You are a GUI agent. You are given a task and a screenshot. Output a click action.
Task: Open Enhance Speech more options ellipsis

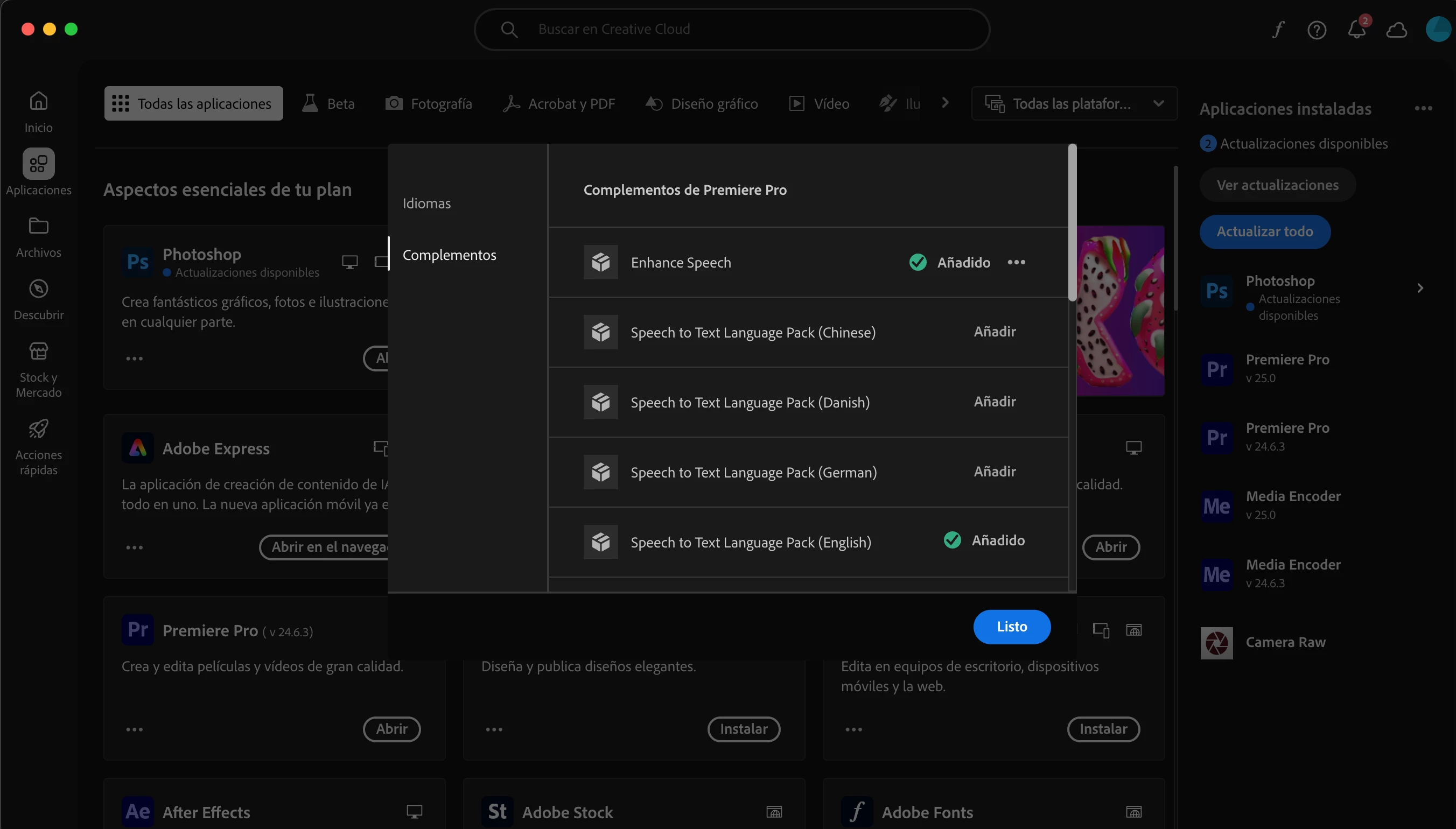pyautogui.click(x=1016, y=263)
